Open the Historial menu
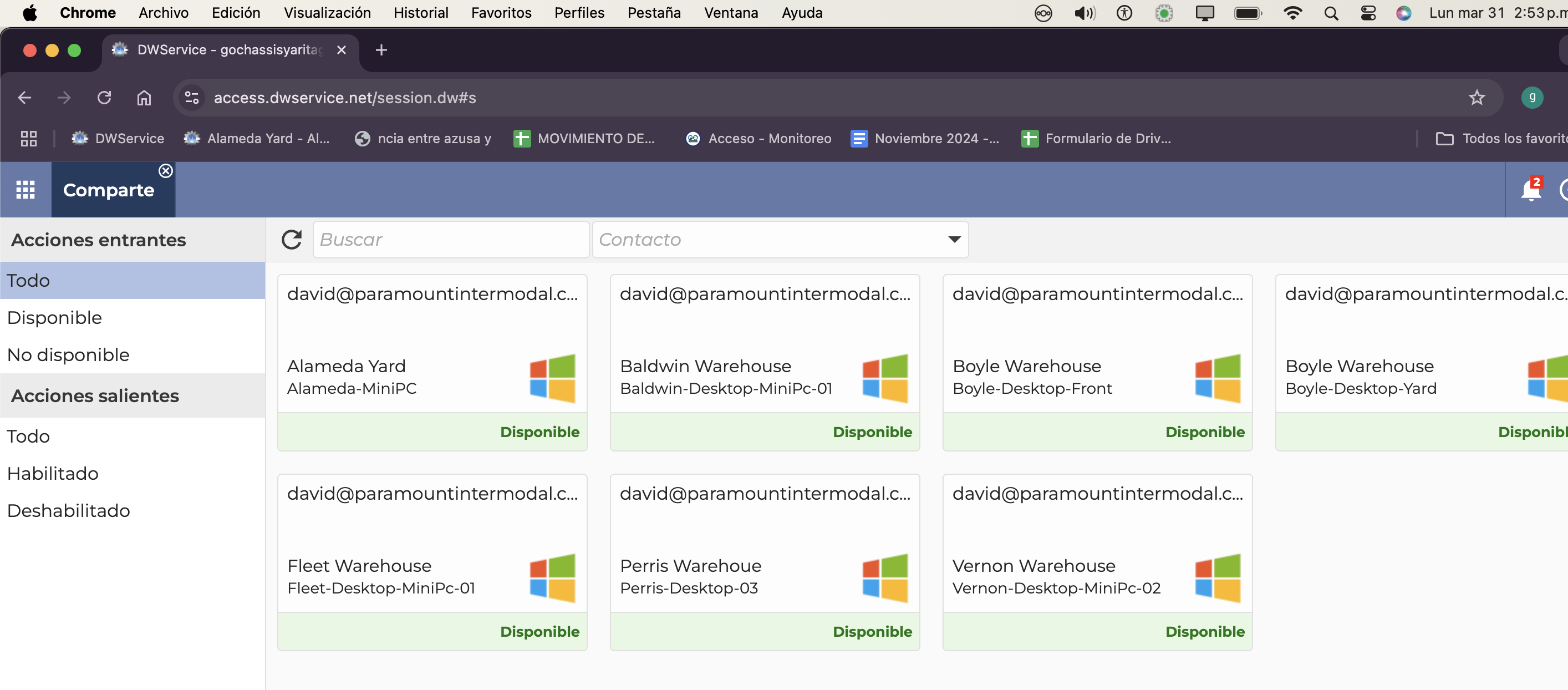Image resolution: width=1568 pixels, height=690 pixels. point(421,13)
